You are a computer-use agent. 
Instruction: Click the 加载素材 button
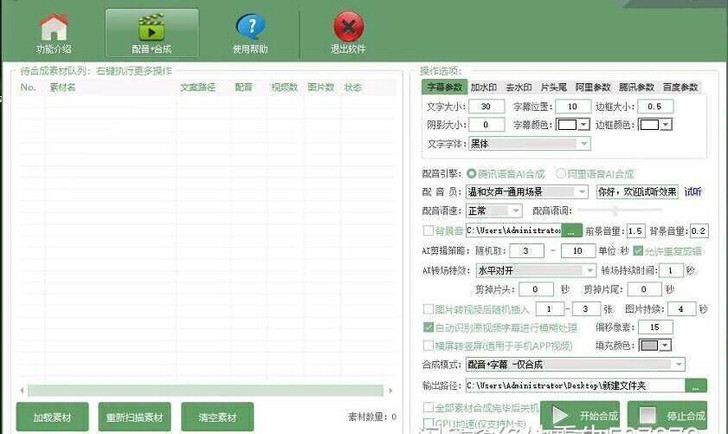(52, 417)
